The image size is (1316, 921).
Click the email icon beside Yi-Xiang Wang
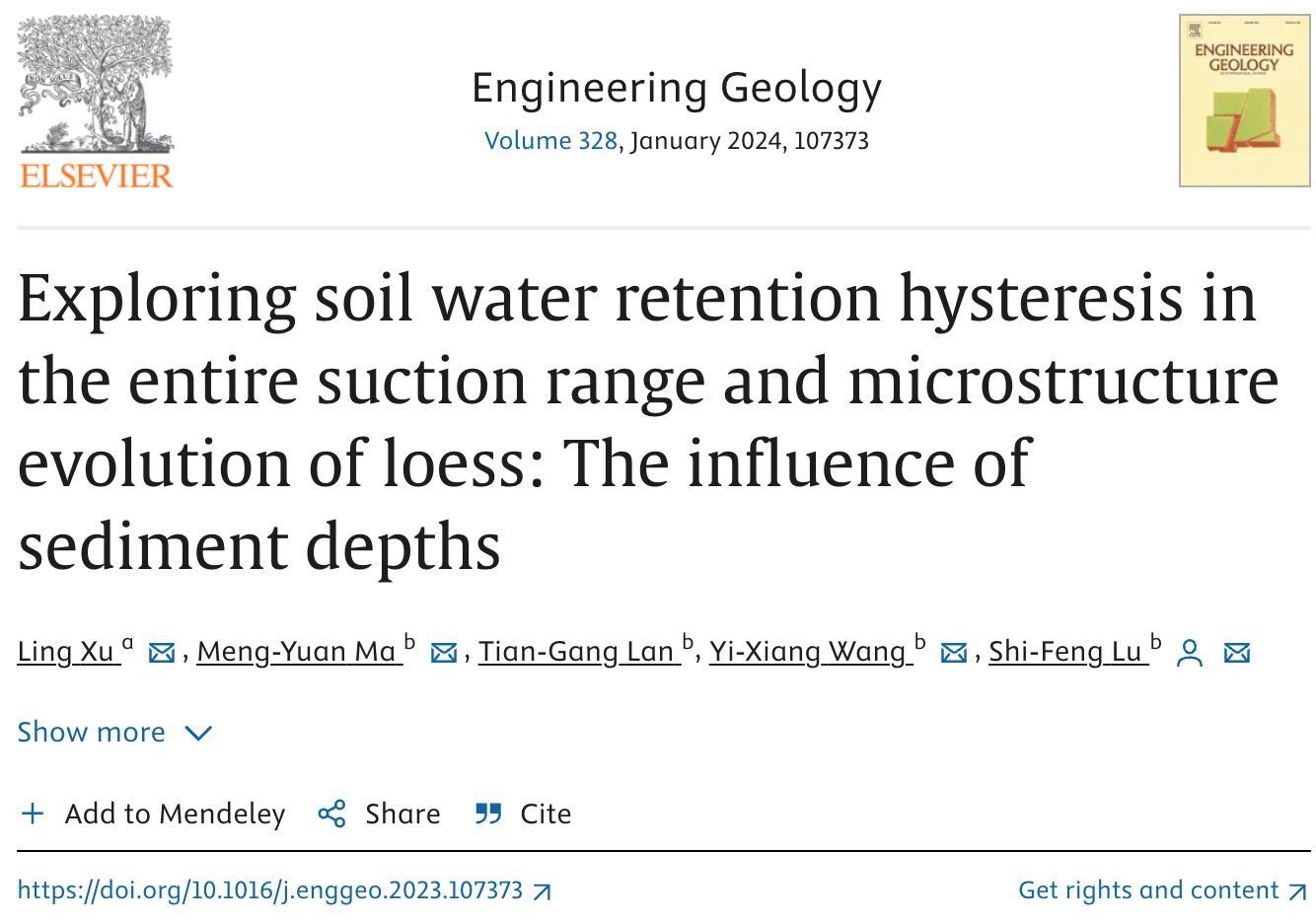tap(954, 653)
